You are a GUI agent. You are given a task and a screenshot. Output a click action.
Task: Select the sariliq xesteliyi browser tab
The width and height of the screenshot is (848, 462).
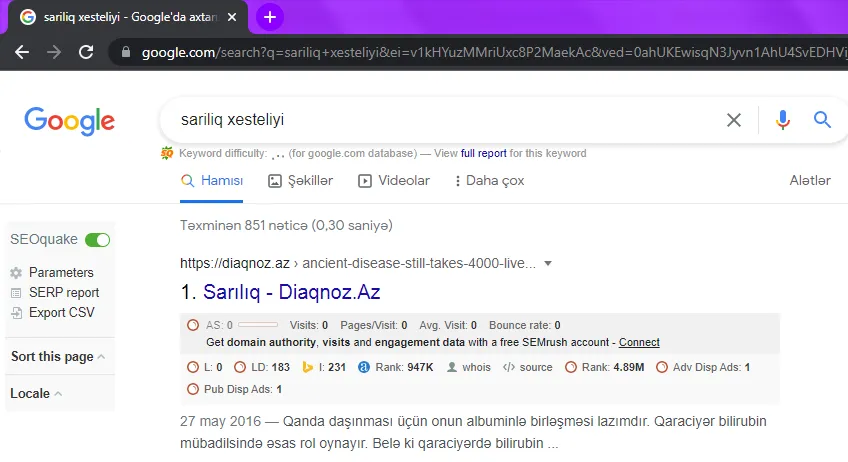click(128, 17)
